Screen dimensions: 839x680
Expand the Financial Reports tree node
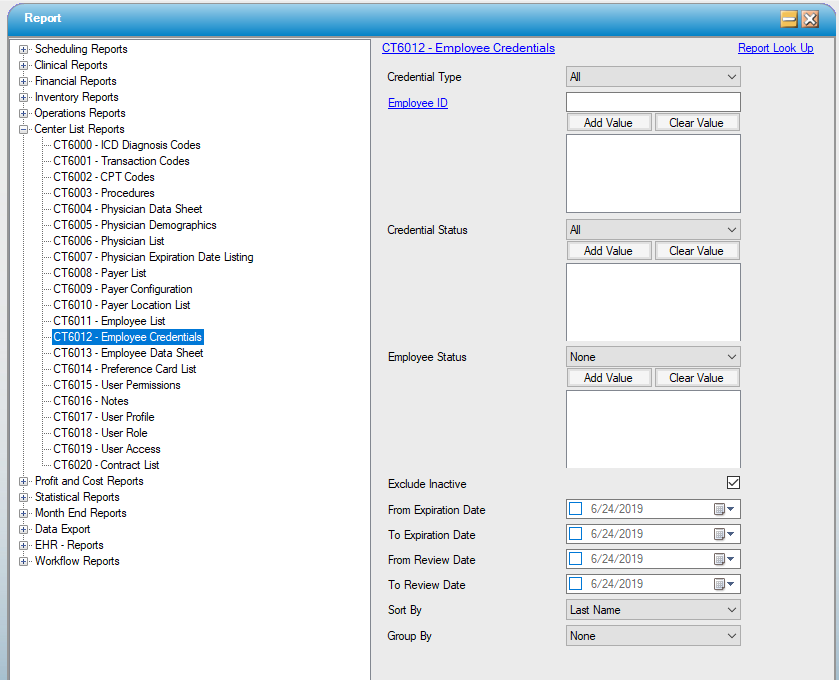click(x=23, y=81)
